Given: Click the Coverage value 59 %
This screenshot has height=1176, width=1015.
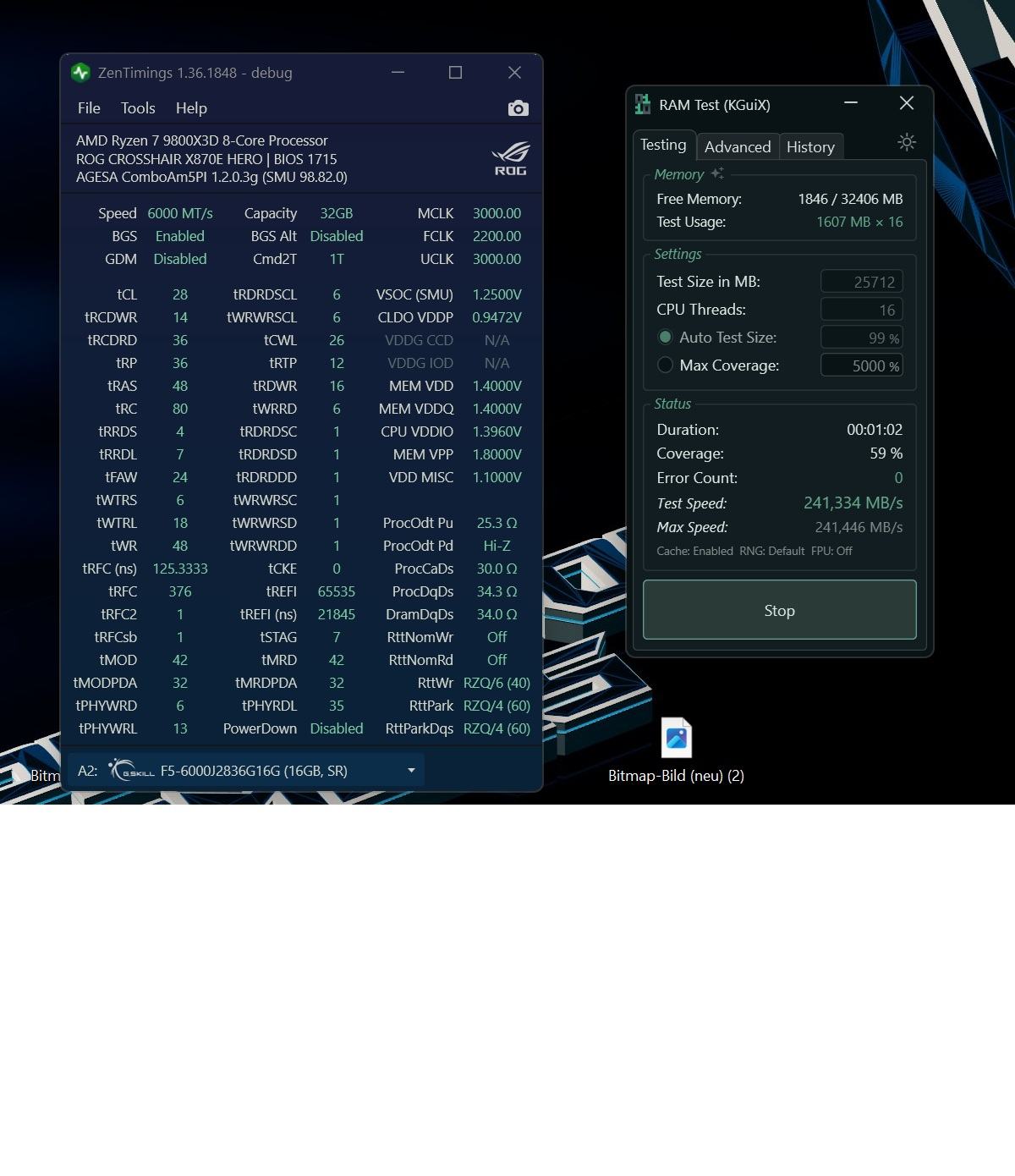Looking at the screenshot, I should tap(886, 453).
